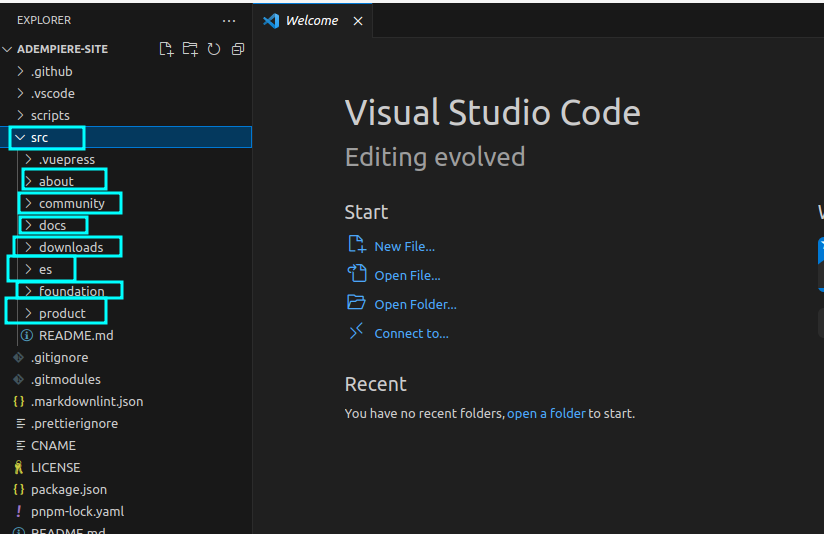The width and height of the screenshot is (824, 534).
Task: Open the Open File... link
Action: 407,275
